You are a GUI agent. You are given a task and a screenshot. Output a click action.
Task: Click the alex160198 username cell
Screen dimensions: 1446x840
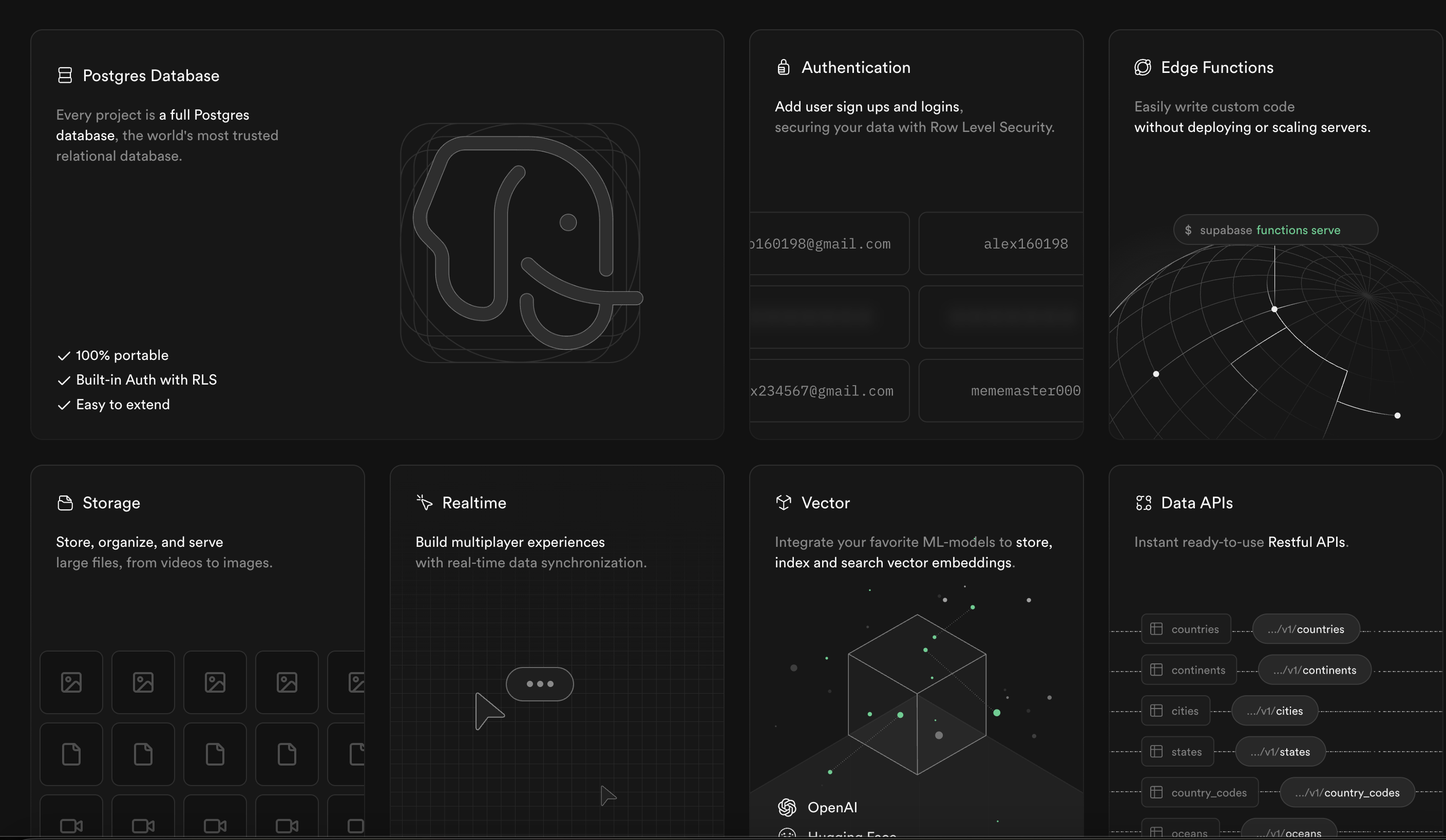[1001, 243]
